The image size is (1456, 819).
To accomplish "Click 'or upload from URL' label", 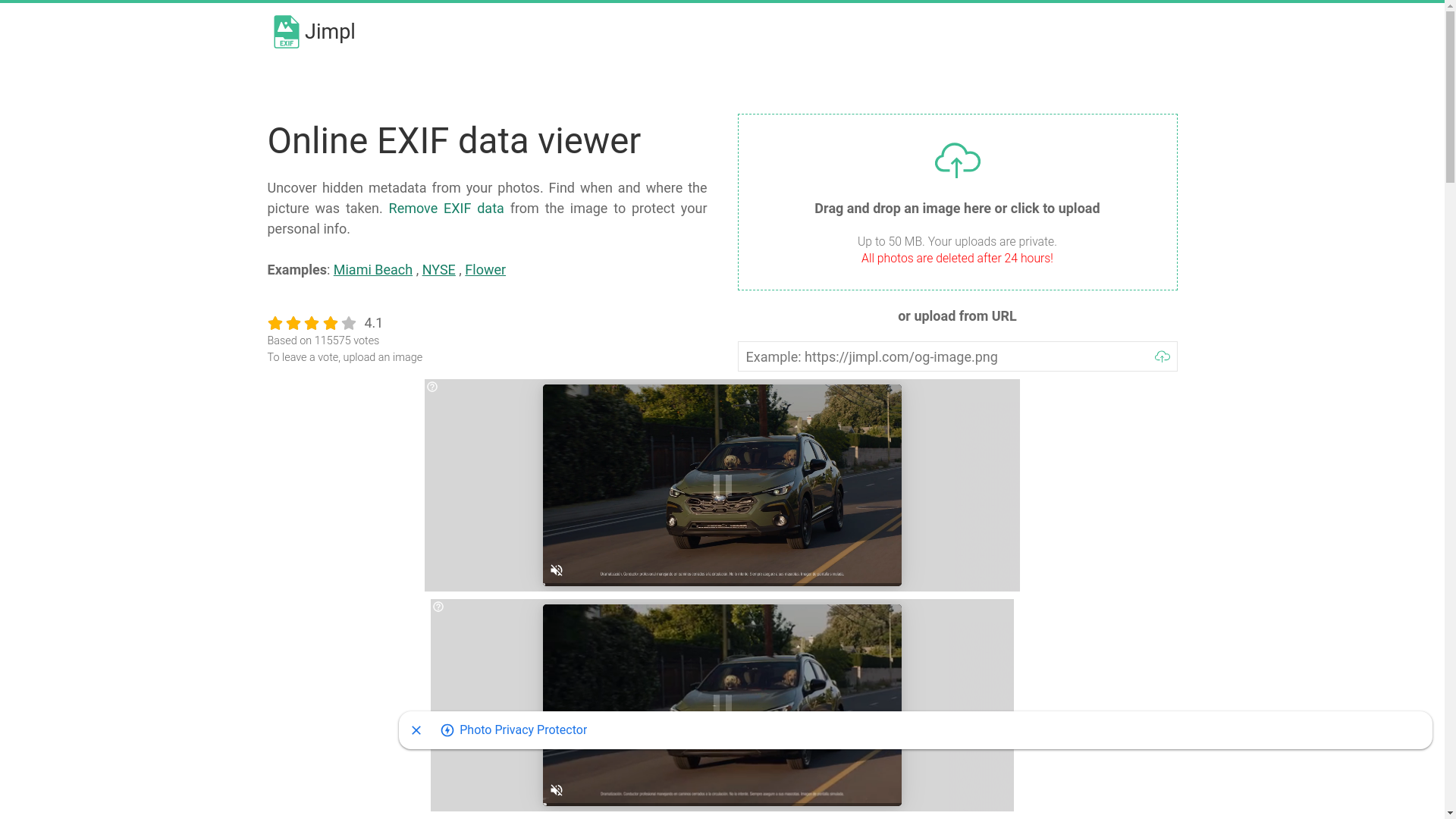I will [957, 316].
